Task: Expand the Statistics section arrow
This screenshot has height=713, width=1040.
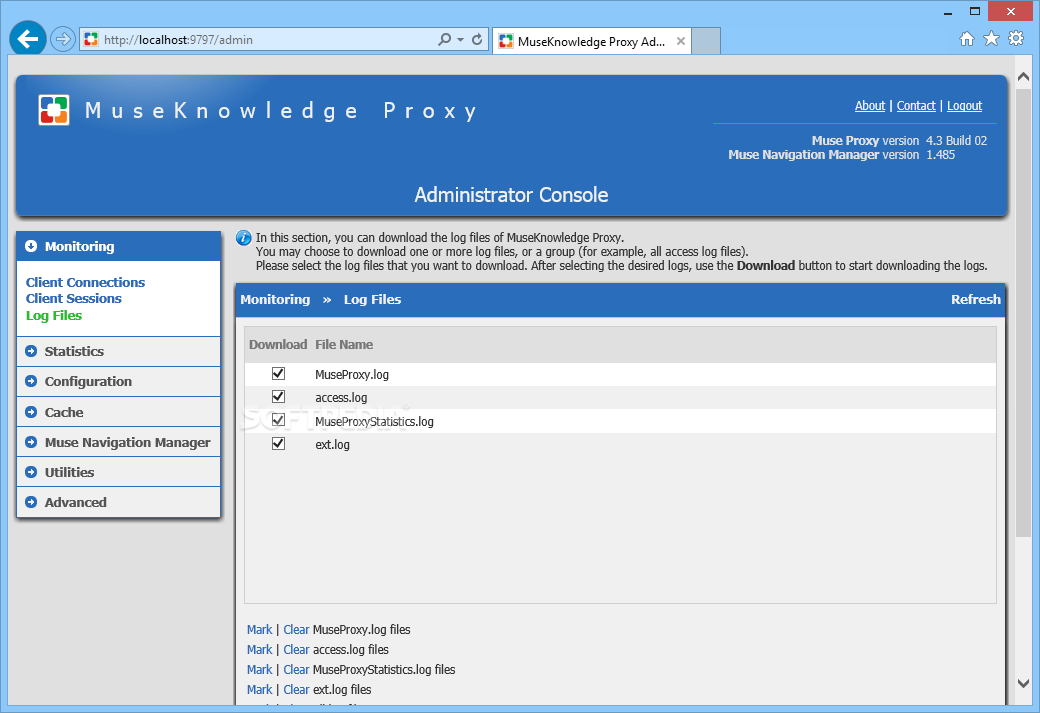Action: pos(31,351)
